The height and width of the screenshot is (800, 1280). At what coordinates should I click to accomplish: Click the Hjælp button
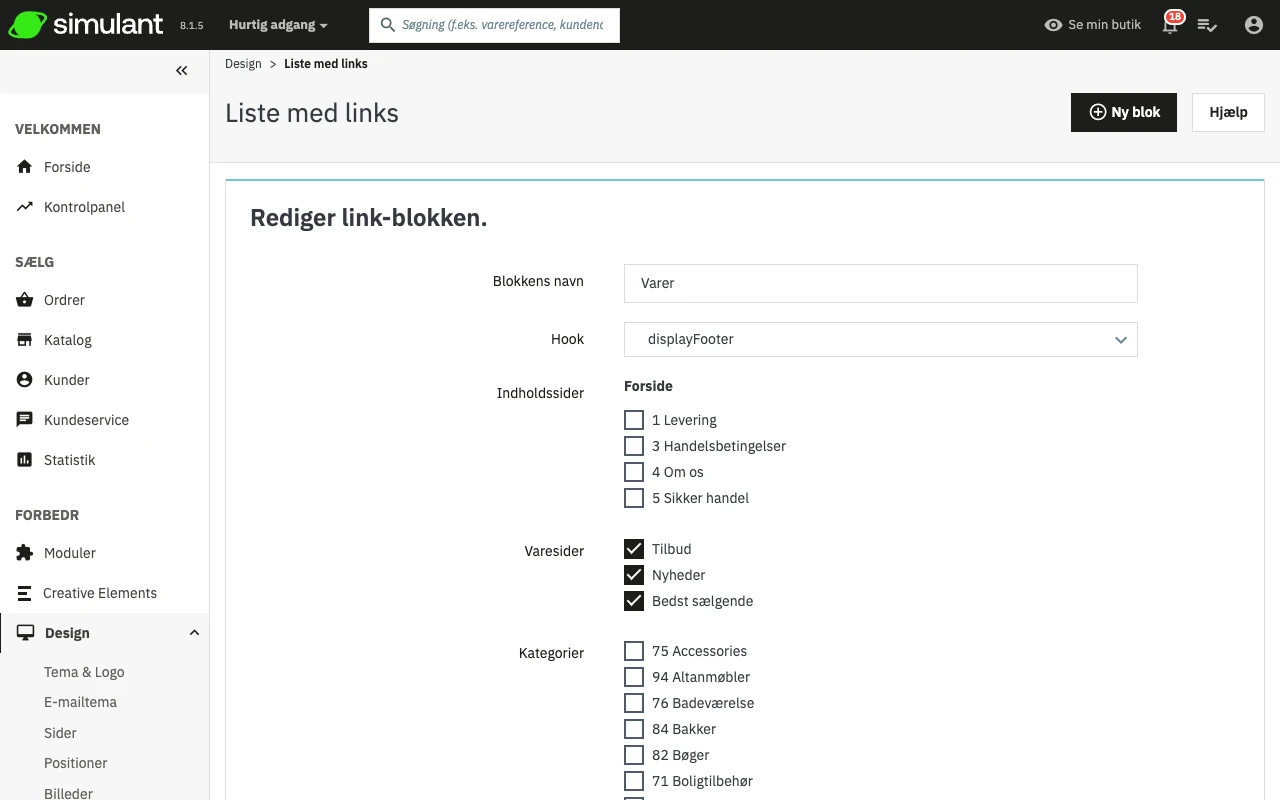click(1228, 113)
